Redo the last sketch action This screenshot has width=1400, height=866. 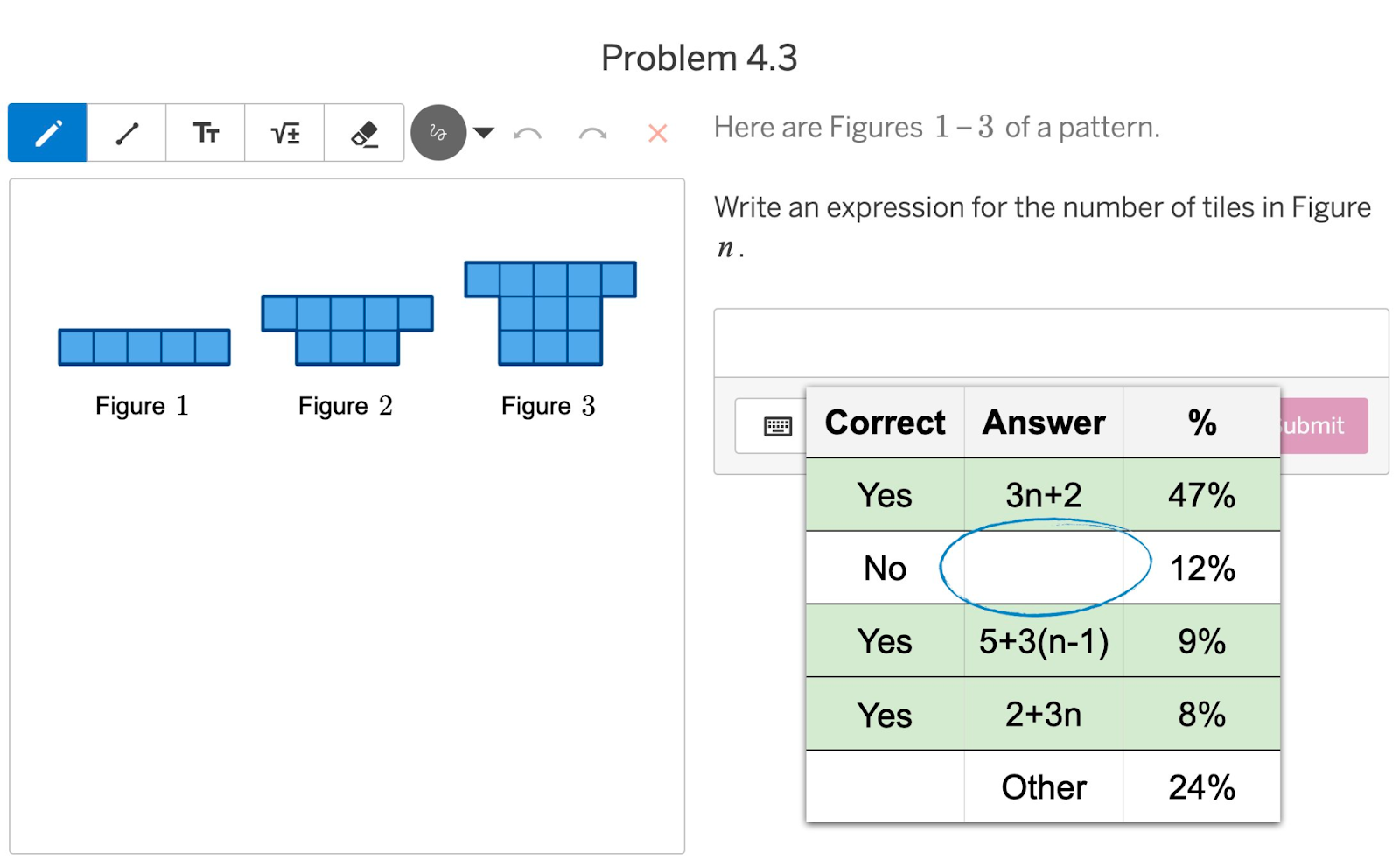tap(592, 134)
